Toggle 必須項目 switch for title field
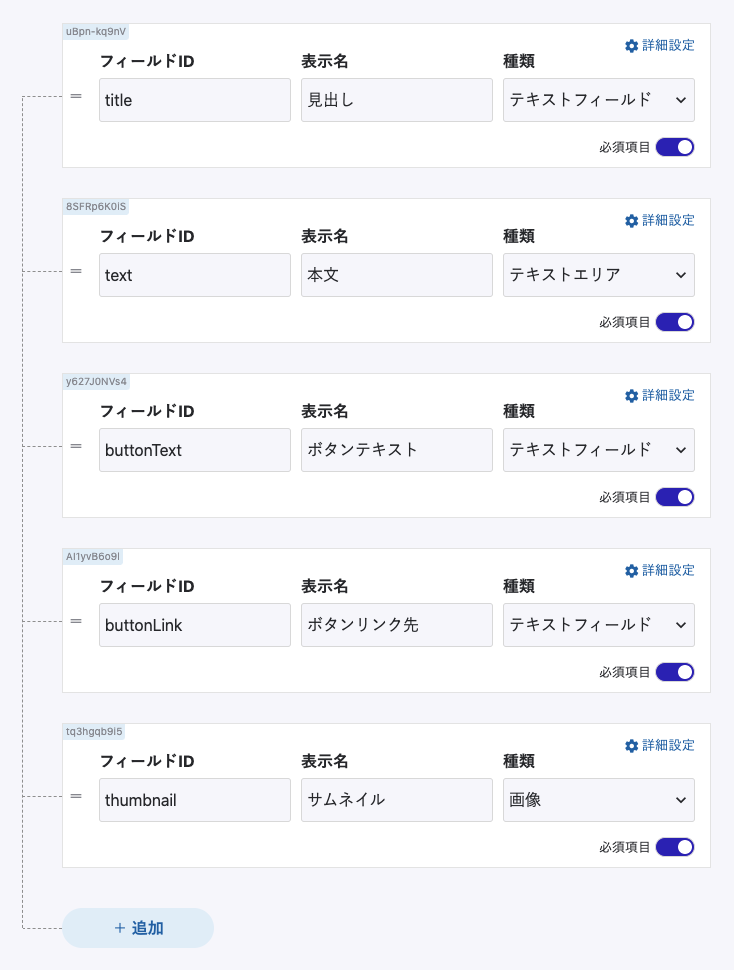The width and height of the screenshot is (734, 970). pyautogui.click(x=675, y=147)
